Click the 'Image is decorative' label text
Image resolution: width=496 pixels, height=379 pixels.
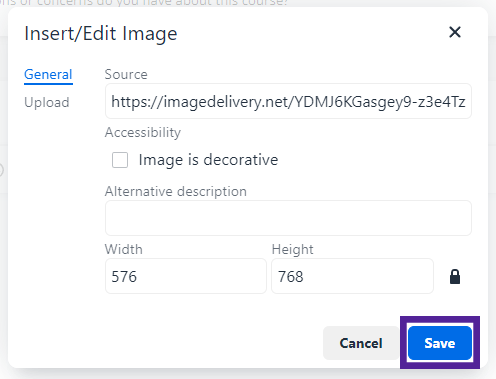pos(208,160)
